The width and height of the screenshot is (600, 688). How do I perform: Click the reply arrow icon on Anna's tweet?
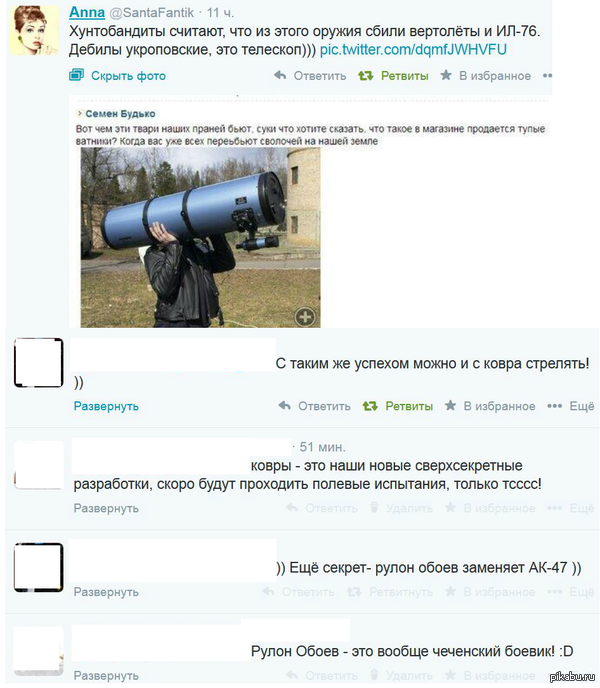click(280, 75)
